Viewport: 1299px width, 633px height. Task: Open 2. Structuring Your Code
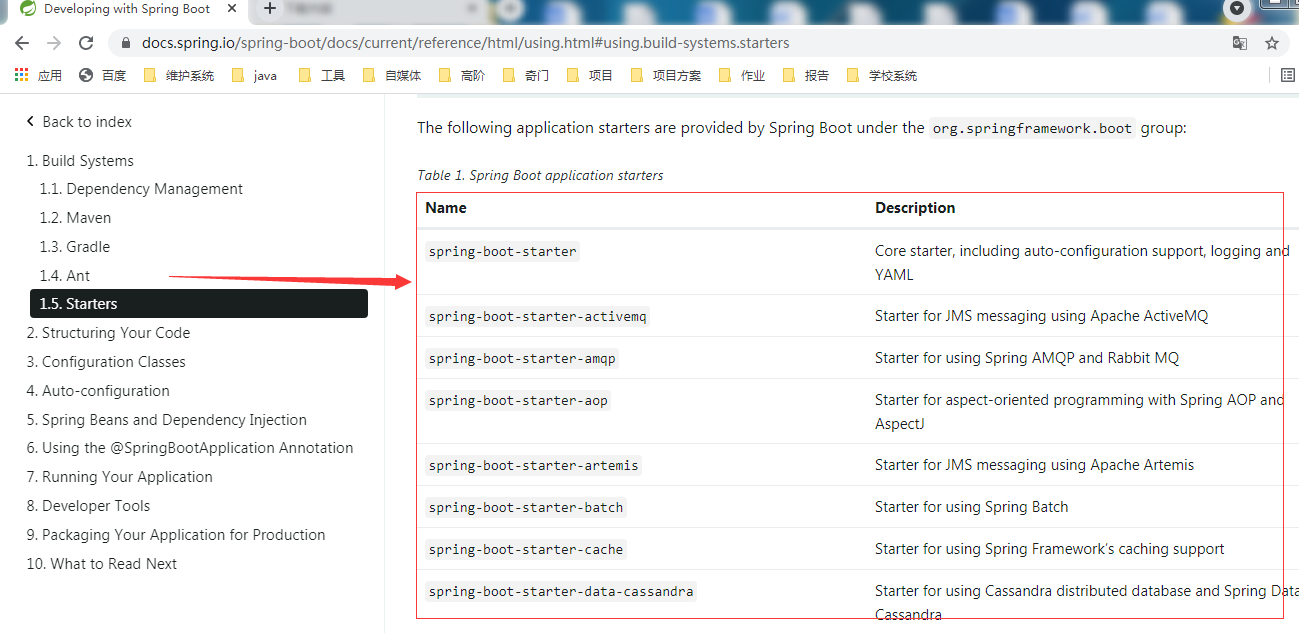tap(108, 333)
